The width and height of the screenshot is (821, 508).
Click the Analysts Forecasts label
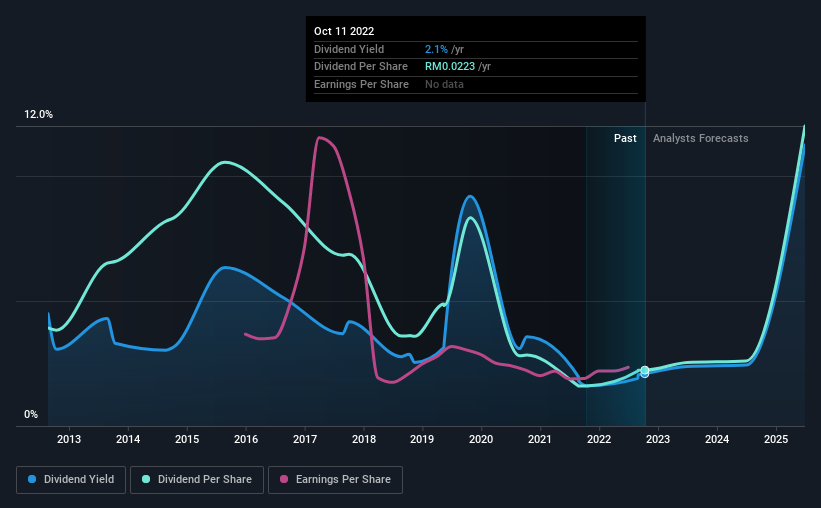pos(701,138)
